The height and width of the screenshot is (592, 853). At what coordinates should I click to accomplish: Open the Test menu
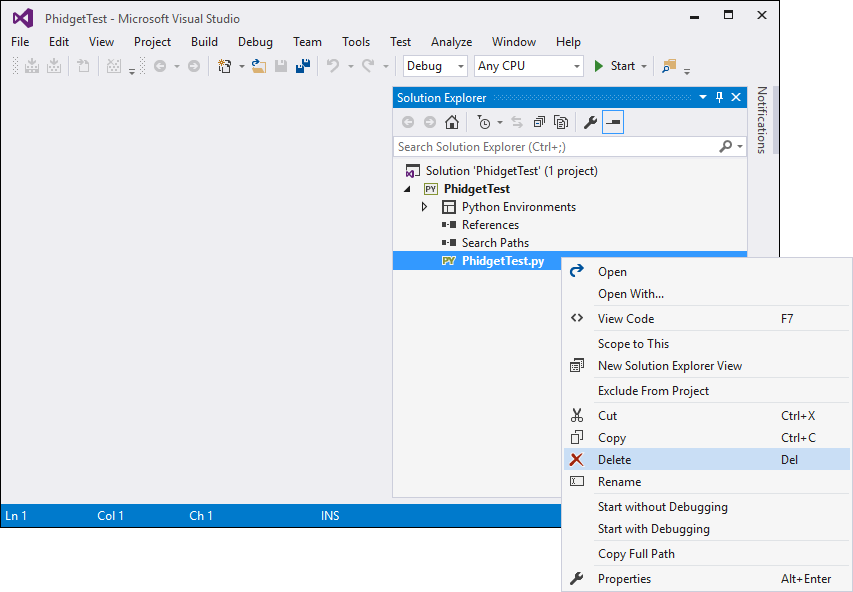(x=400, y=42)
